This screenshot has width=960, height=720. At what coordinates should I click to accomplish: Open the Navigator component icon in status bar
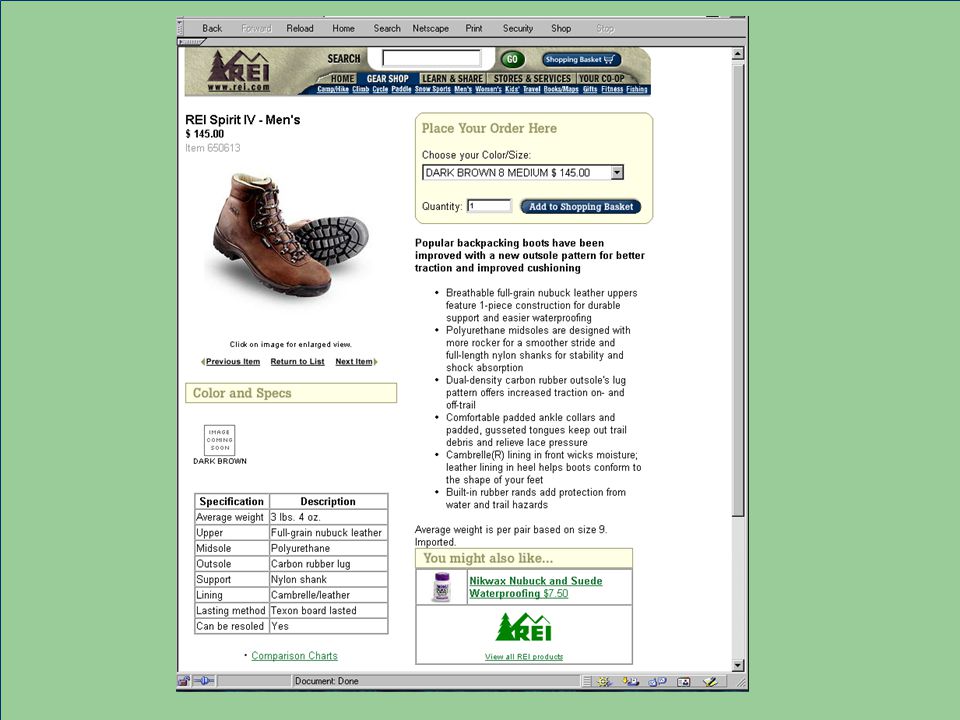[604, 681]
